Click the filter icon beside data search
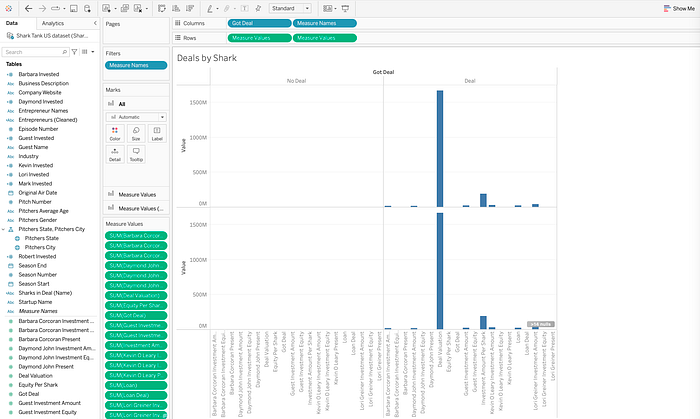Screen dimensions: 700x419 pos(75,52)
